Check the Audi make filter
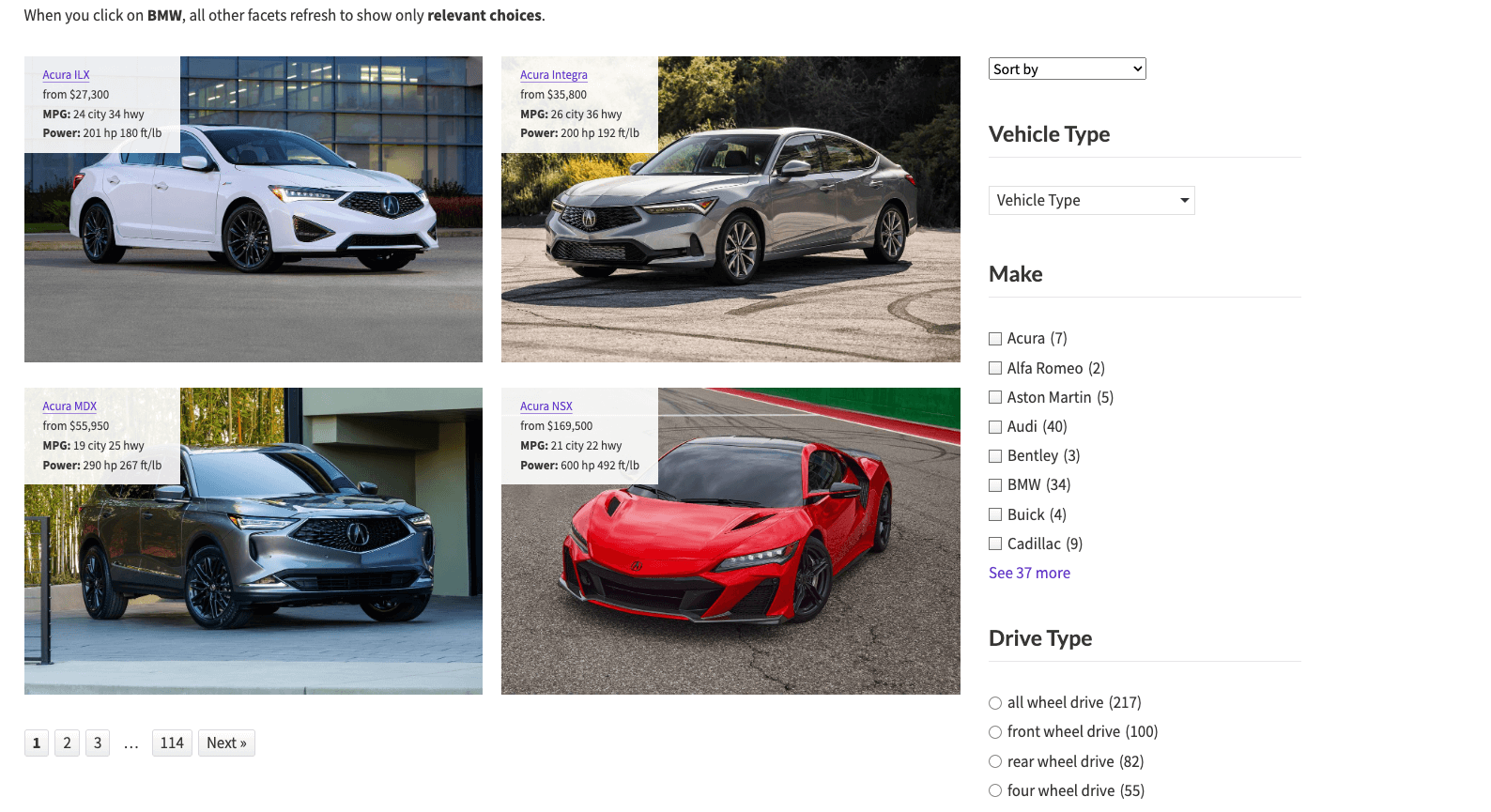 (995, 426)
